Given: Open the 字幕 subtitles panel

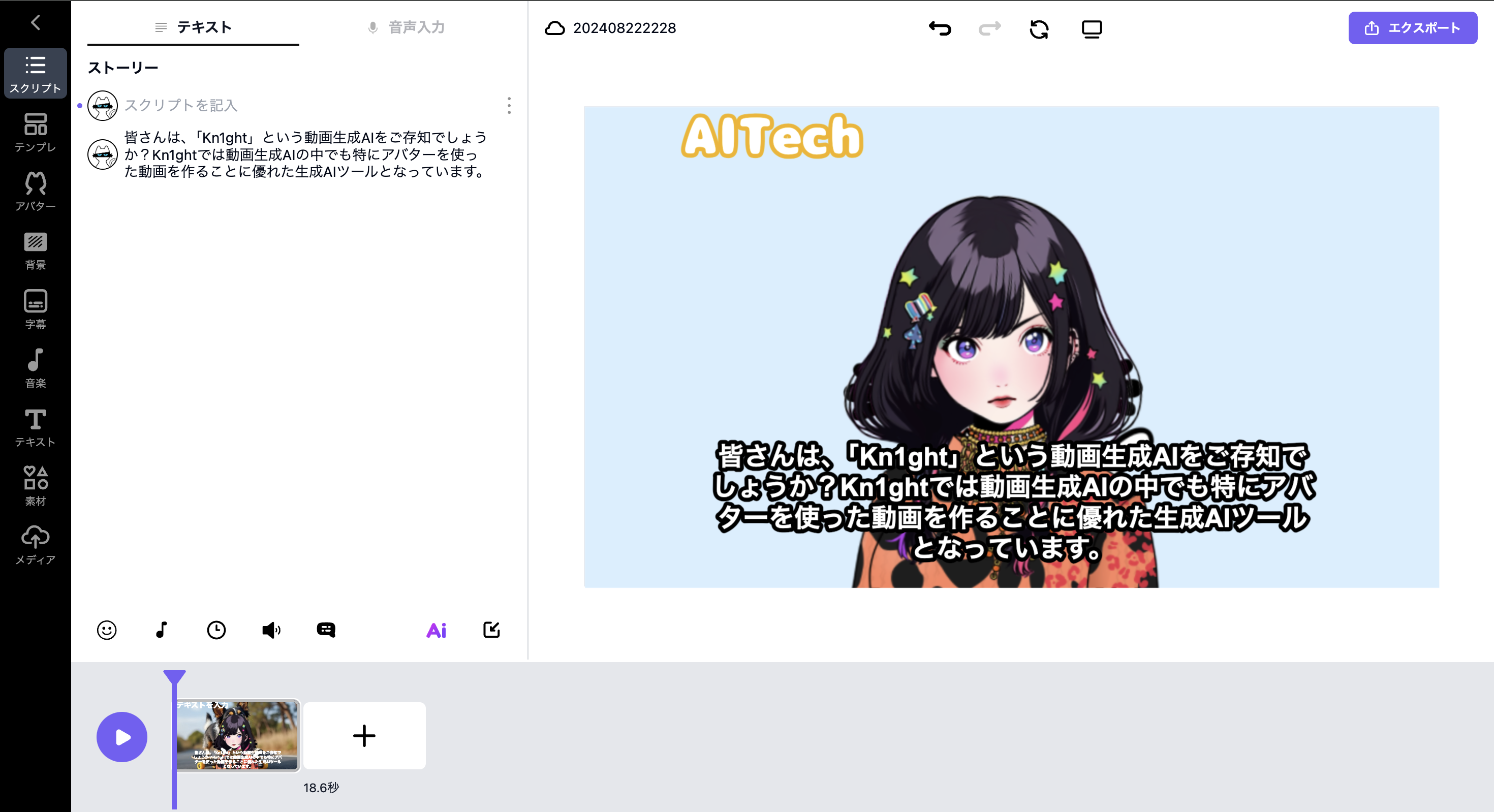Looking at the screenshot, I should [36, 310].
